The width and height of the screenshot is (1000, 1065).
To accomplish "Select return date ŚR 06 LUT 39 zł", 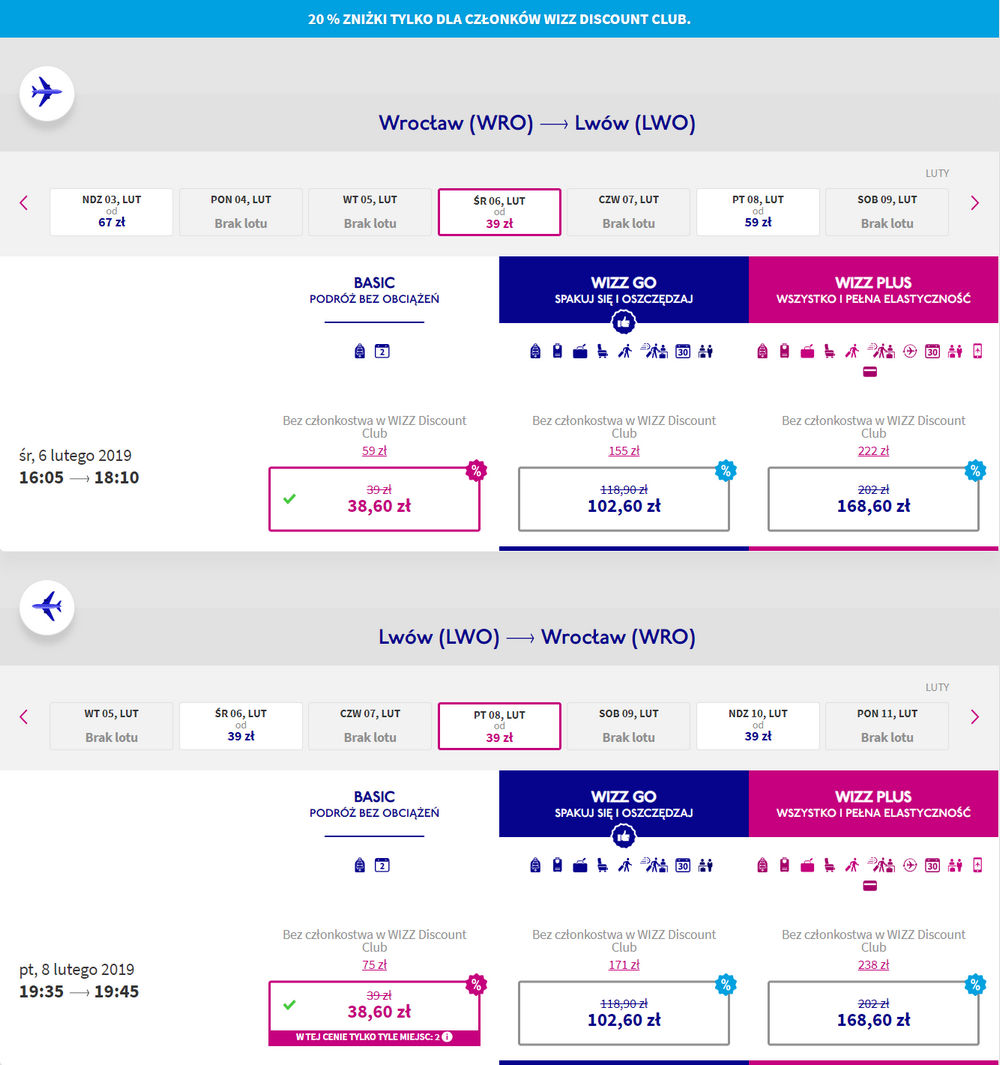I will point(240,726).
